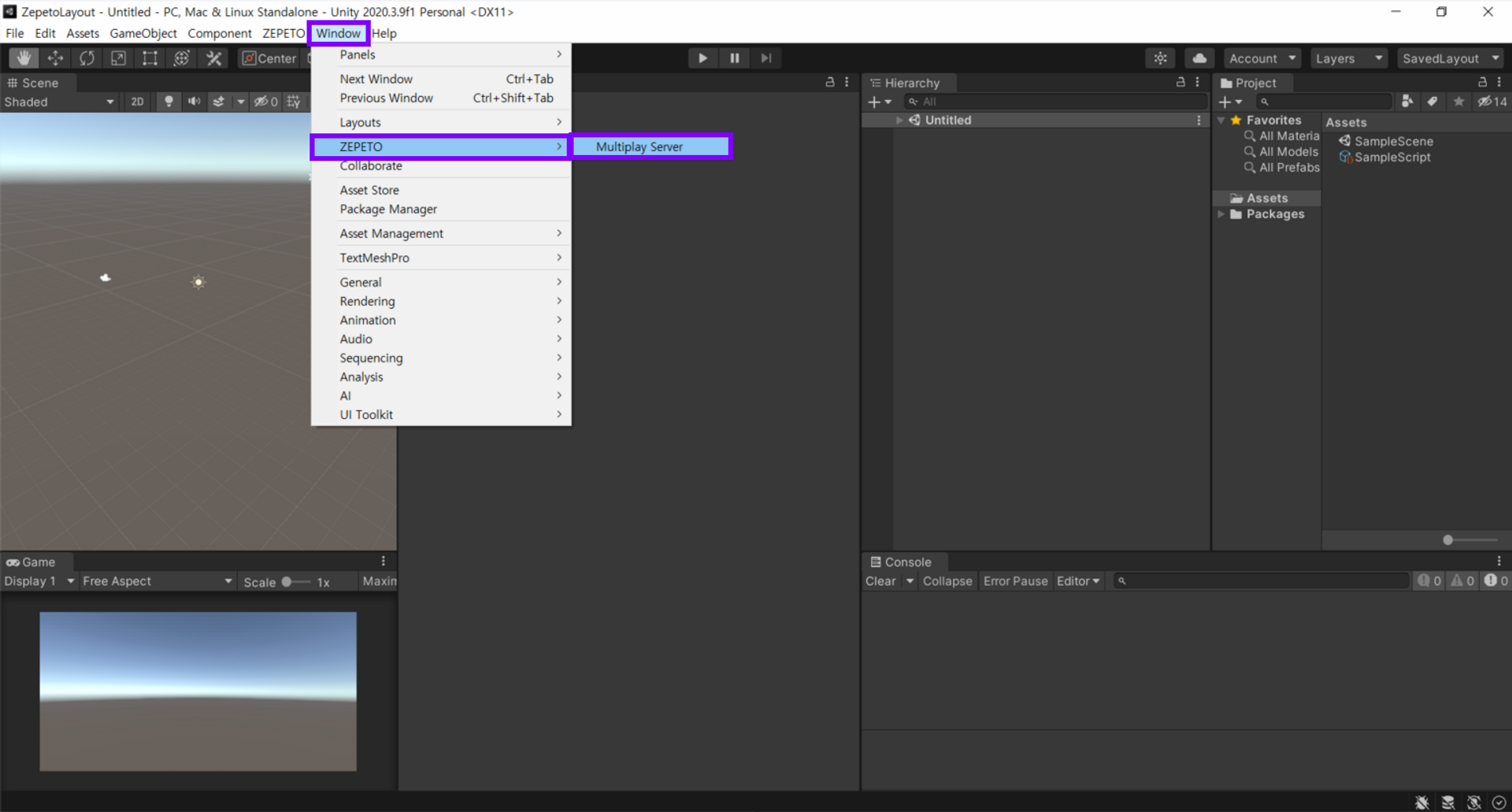Open ZEPETO item in menu bar
Viewport: 1512px width, 812px height.
[x=283, y=33]
